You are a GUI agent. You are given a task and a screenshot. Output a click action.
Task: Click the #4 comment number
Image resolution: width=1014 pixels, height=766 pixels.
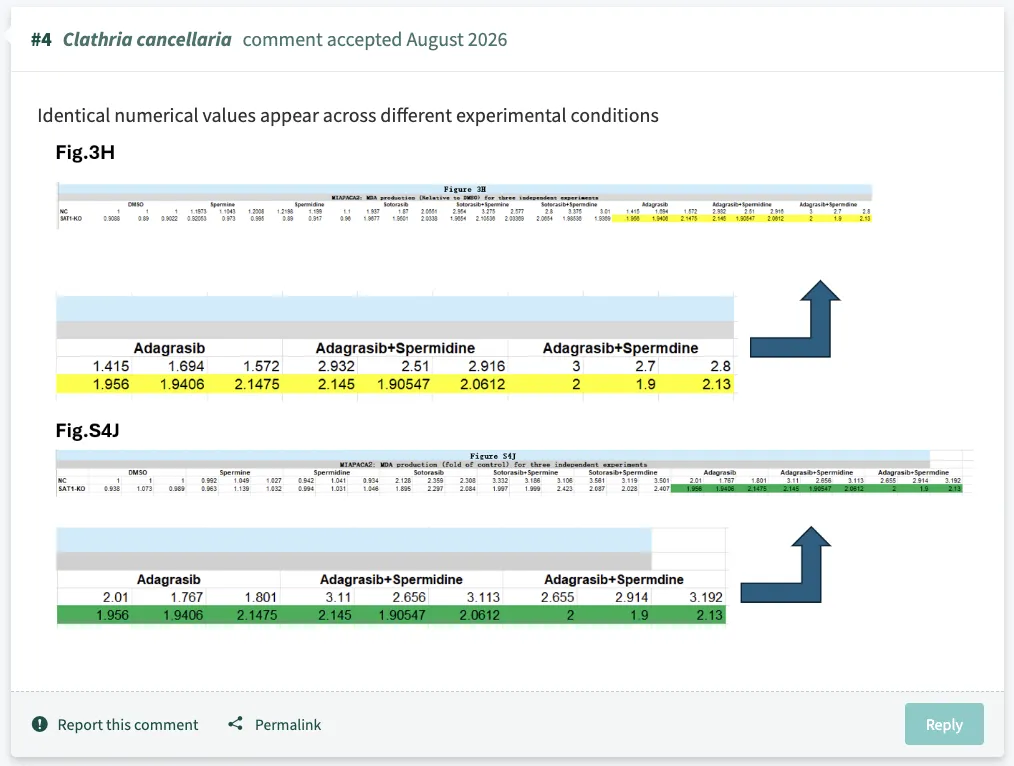click(41, 39)
